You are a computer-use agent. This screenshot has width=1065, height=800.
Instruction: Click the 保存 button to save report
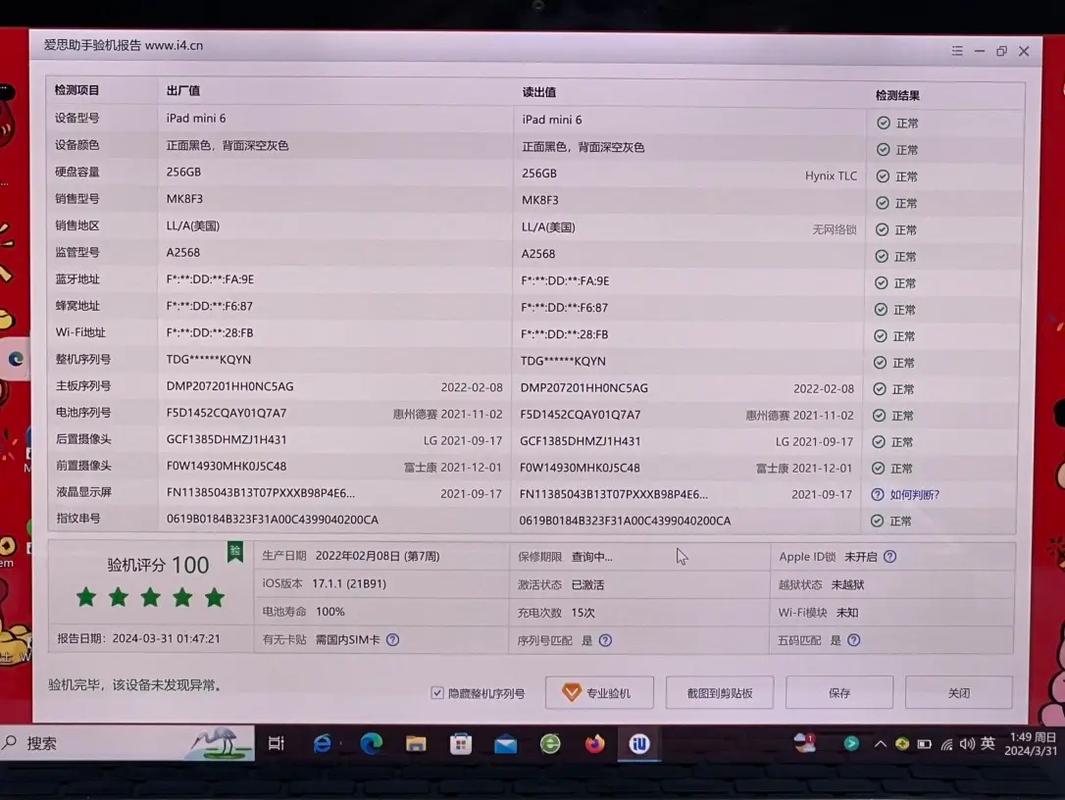pyautogui.click(x=838, y=692)
